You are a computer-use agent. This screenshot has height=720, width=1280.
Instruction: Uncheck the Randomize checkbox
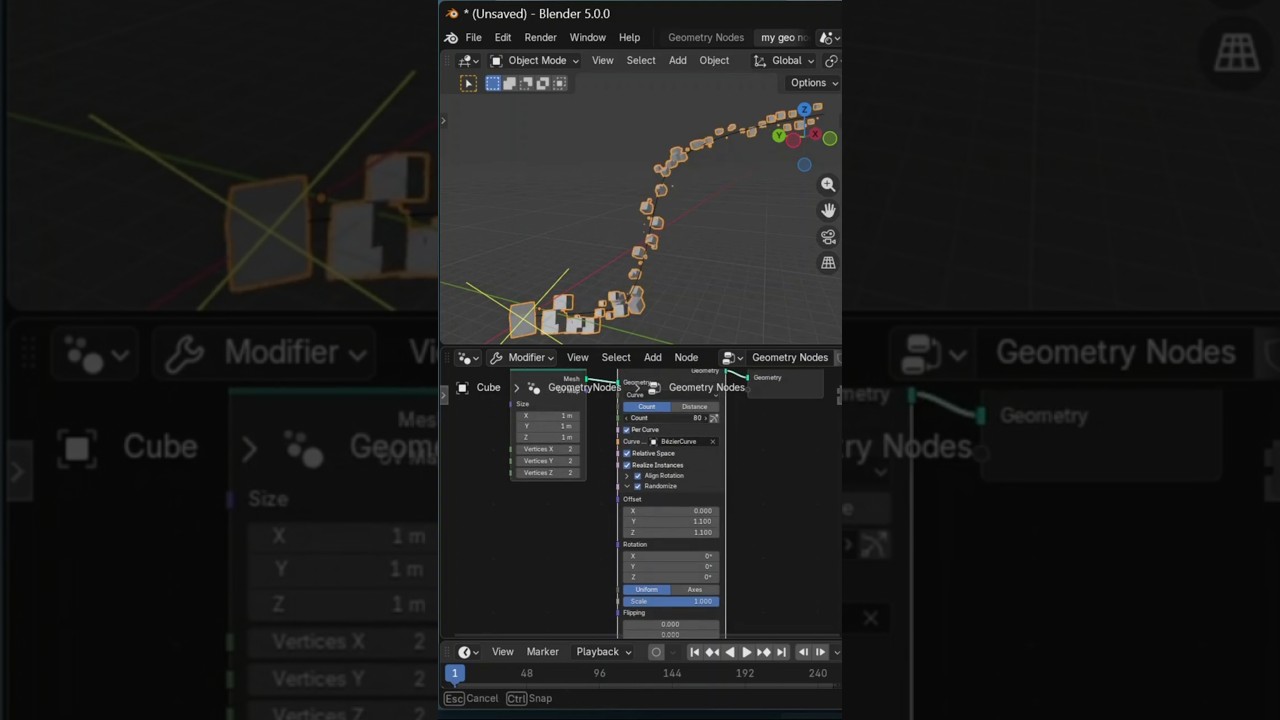637,487
